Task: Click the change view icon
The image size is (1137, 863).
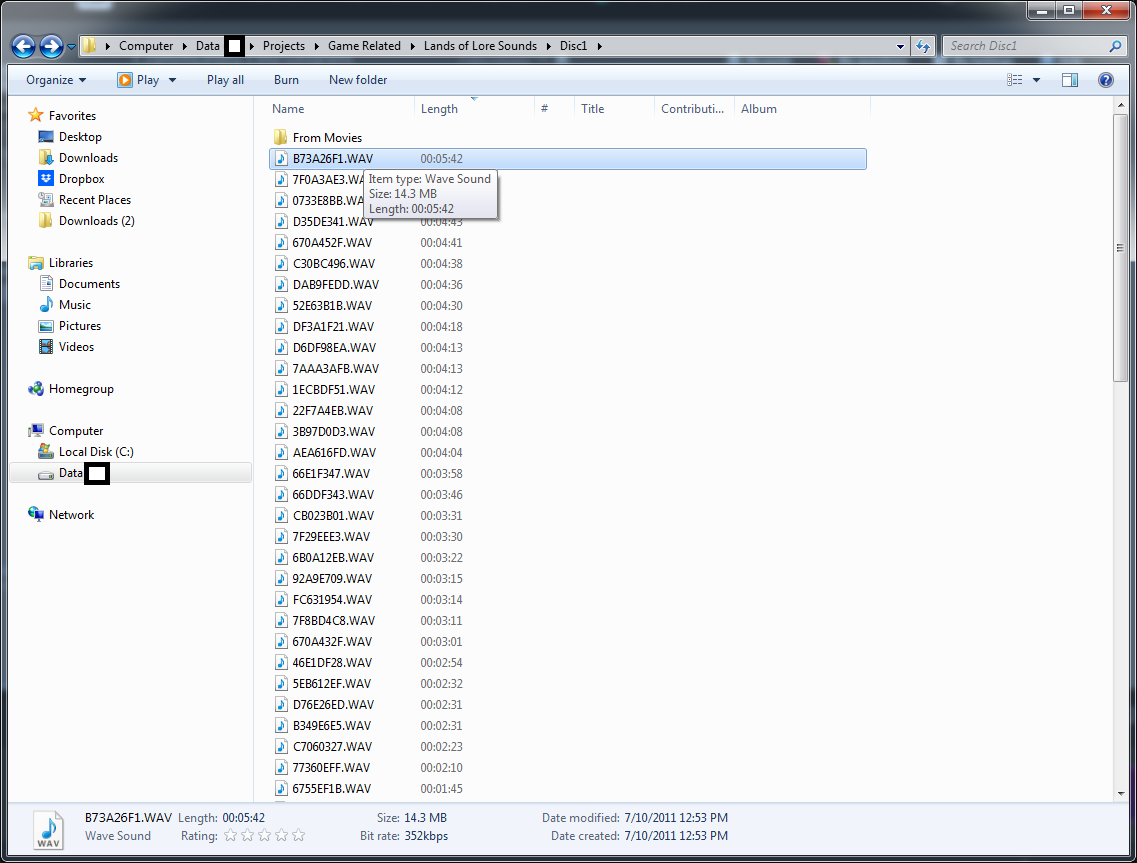Action: click(x=1014, y=80)
